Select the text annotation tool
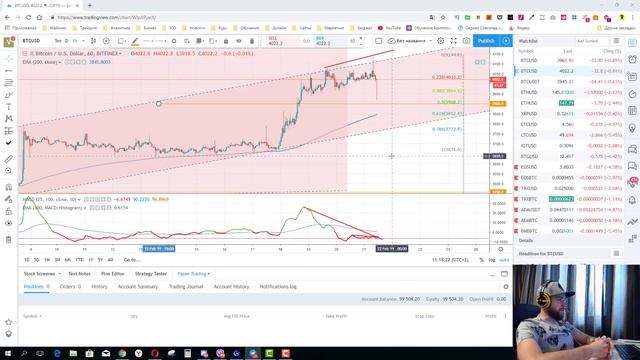The height and width of the screenshot is (360, 640). 9,107
